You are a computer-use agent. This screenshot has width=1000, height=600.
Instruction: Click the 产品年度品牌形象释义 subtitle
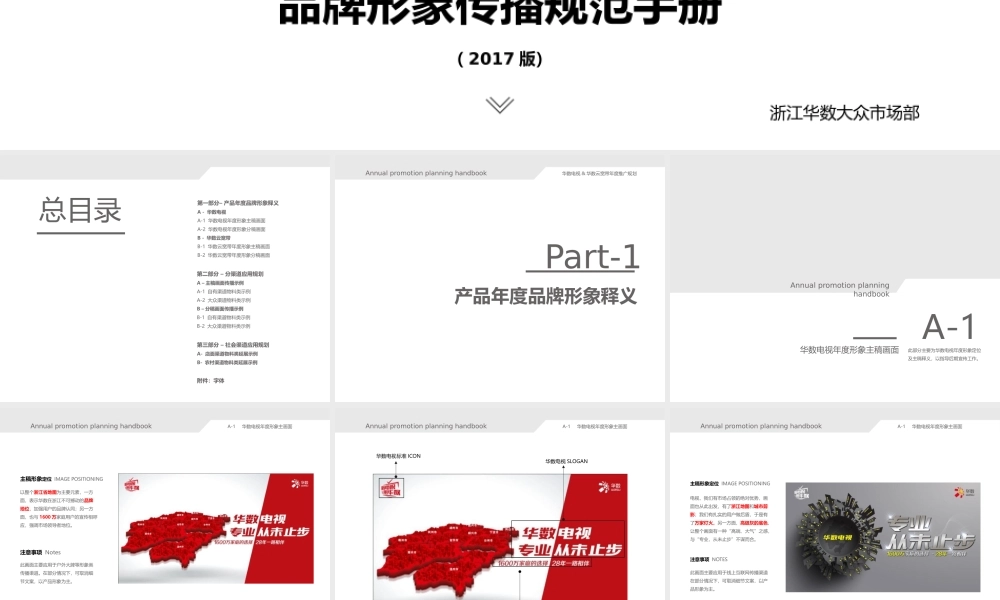pyautogui.click(x=545, y=296)
